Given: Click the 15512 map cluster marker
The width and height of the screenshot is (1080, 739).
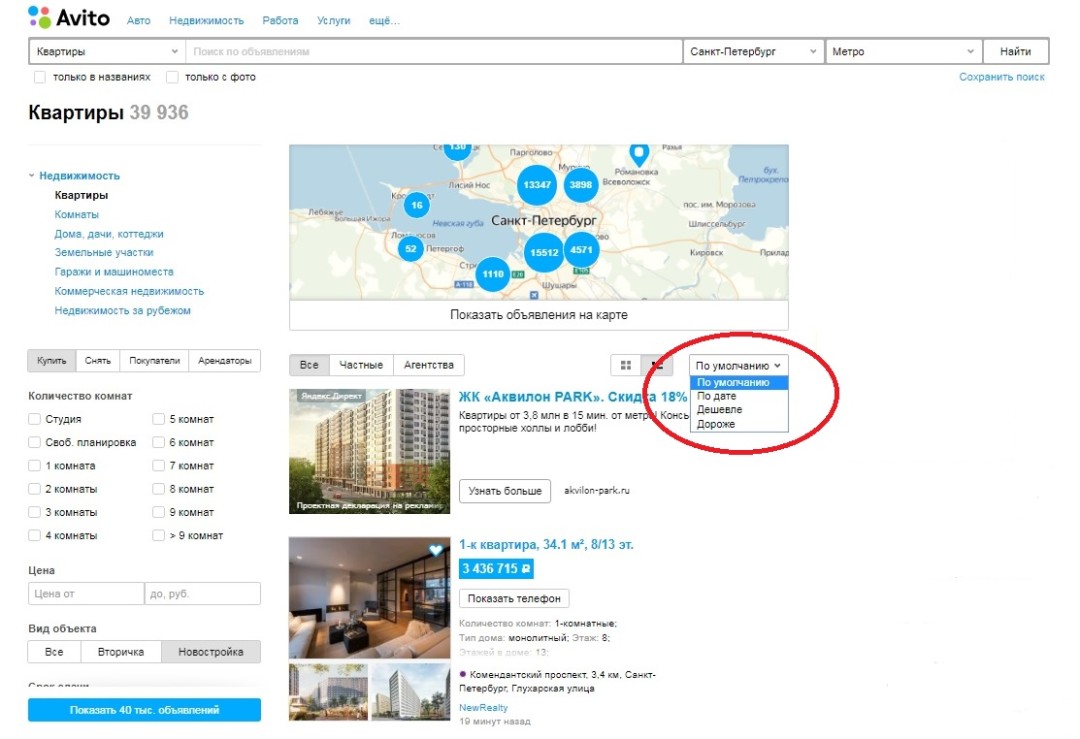Looking at the screenshot, I should 544,252.
